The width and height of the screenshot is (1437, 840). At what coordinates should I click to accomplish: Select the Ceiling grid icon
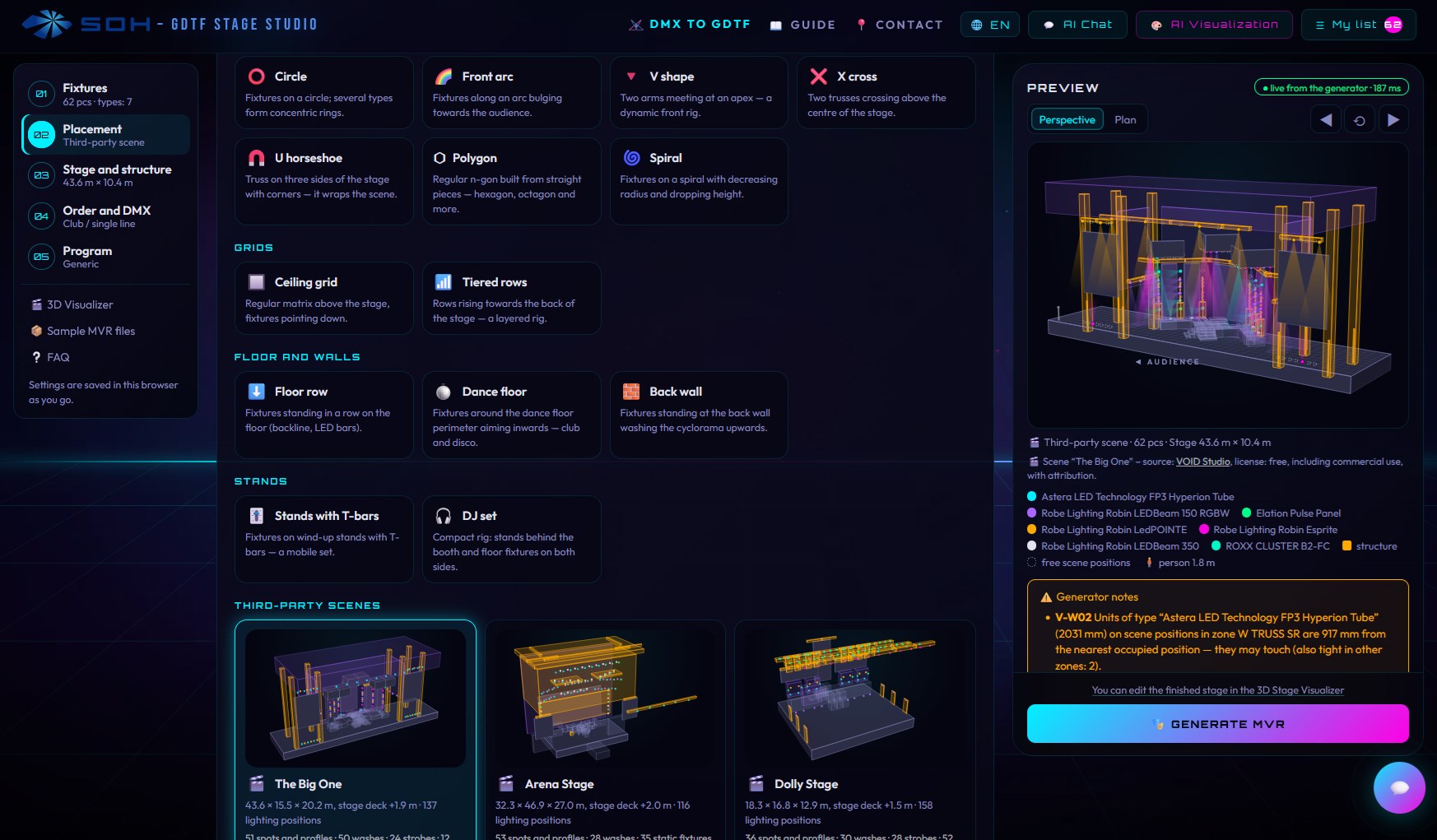pos(257,282)
